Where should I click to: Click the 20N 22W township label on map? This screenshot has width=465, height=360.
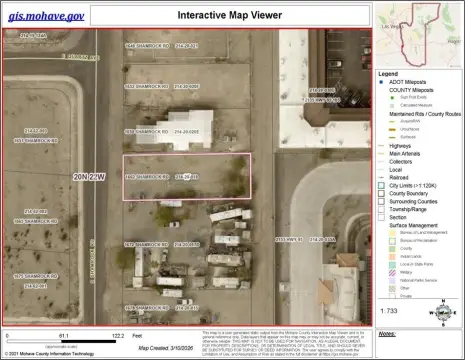click(x=89, y=177)
